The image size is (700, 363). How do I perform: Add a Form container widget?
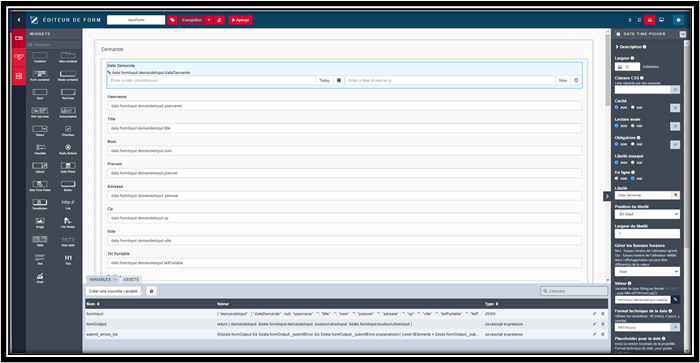(40, 75)
